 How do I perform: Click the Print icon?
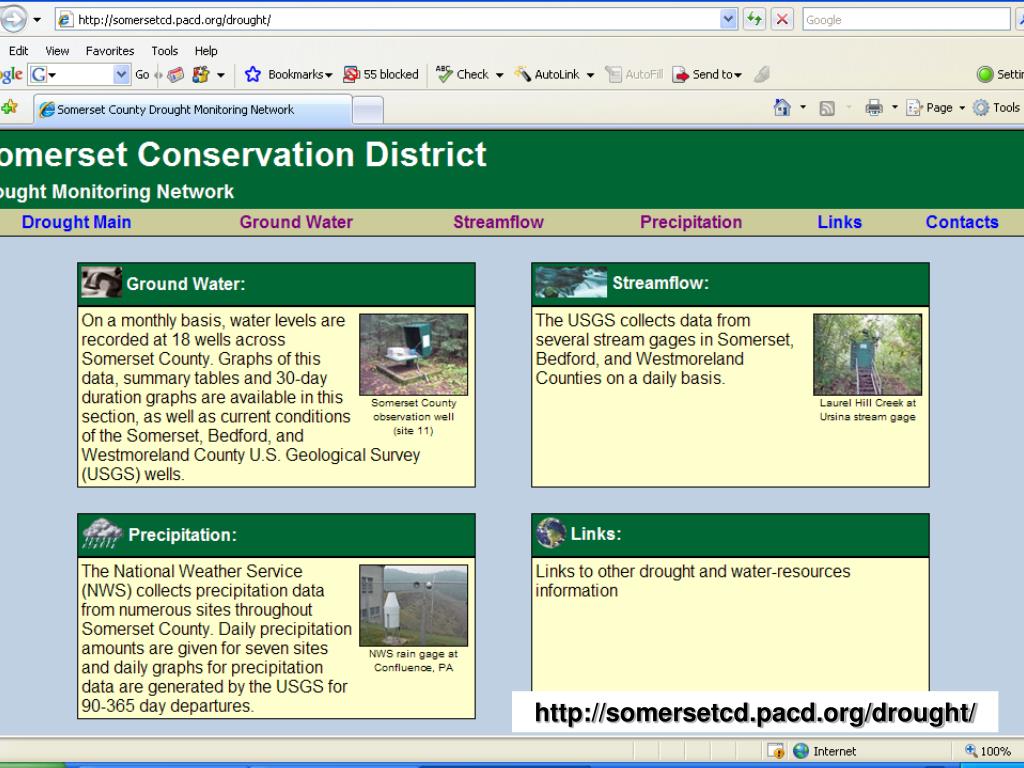tap(874, 108)
